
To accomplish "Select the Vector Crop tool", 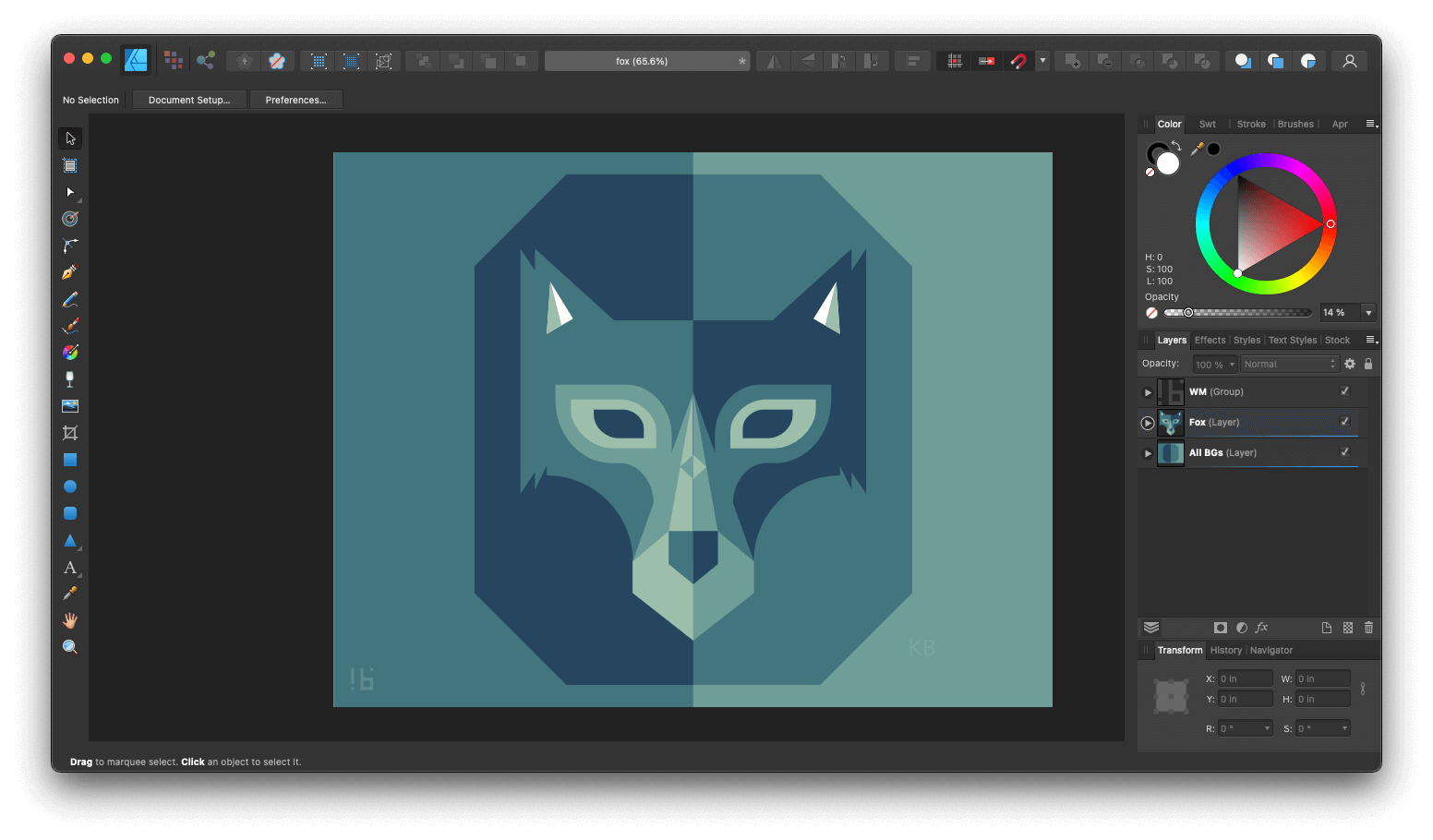I will tap(70, 432).
